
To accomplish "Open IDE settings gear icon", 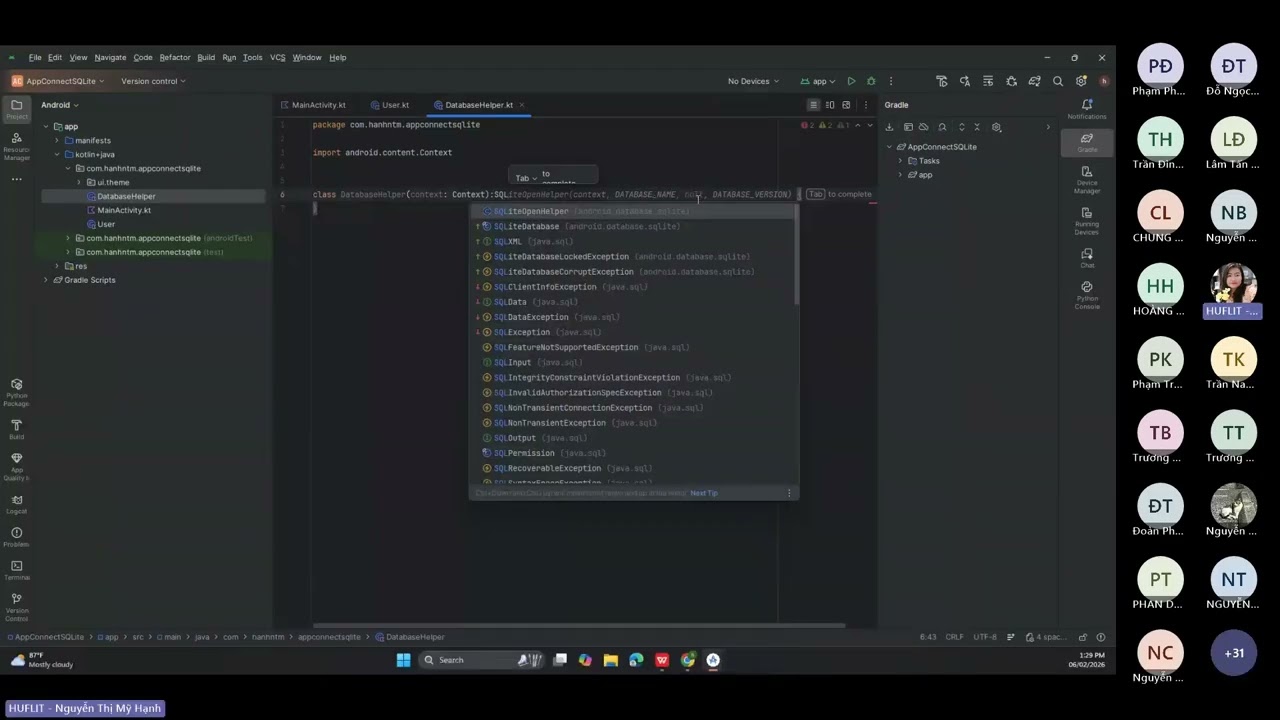I will click(x=1081, y=81).
